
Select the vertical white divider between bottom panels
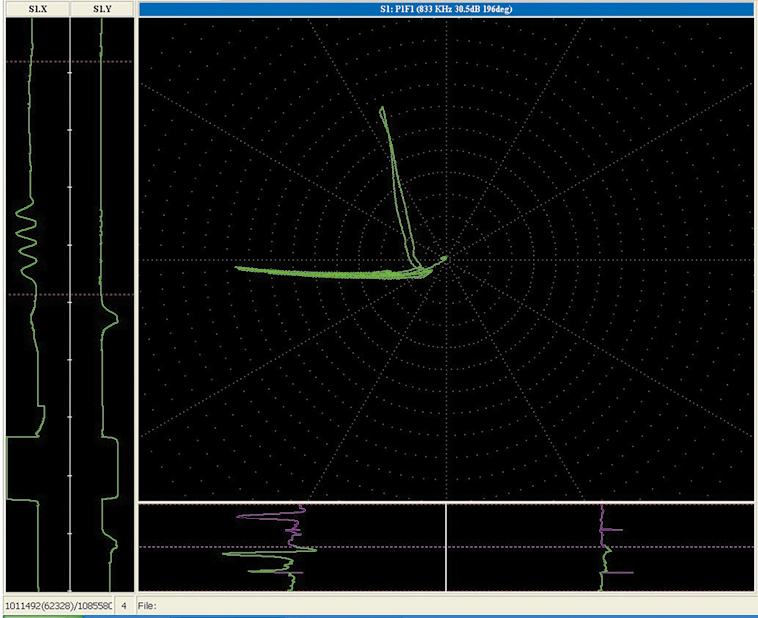coord(445,547)
